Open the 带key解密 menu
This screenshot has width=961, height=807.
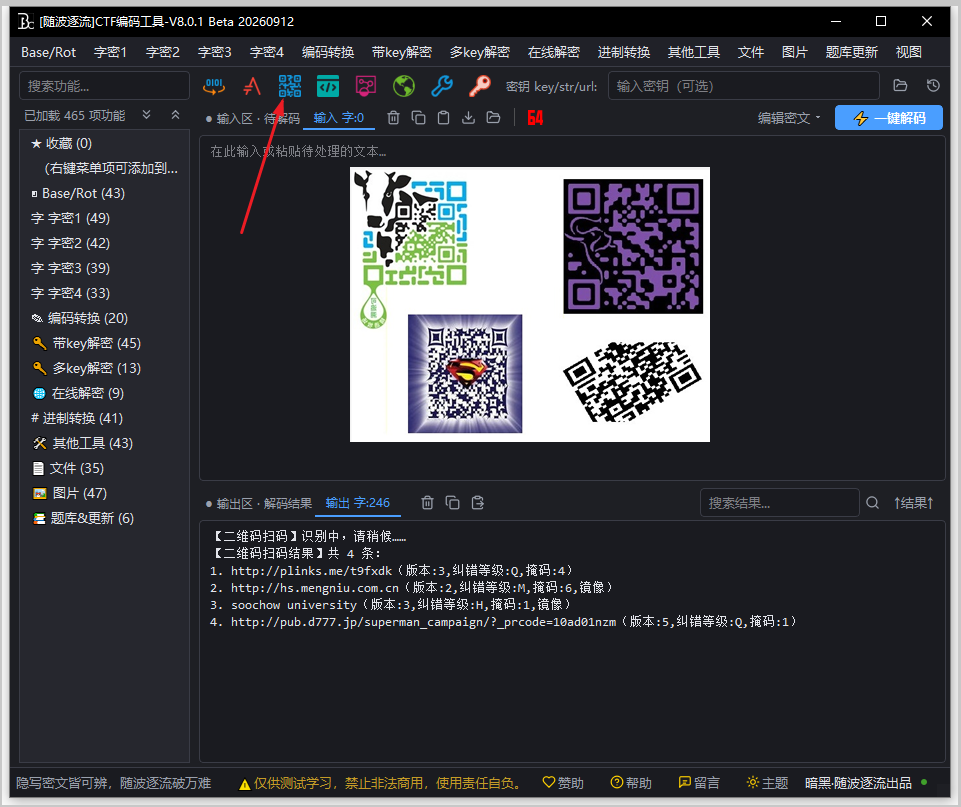coord(401,52)
